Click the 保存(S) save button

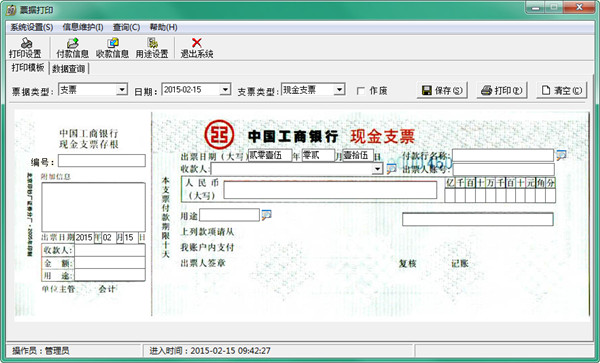coord(442,90)
